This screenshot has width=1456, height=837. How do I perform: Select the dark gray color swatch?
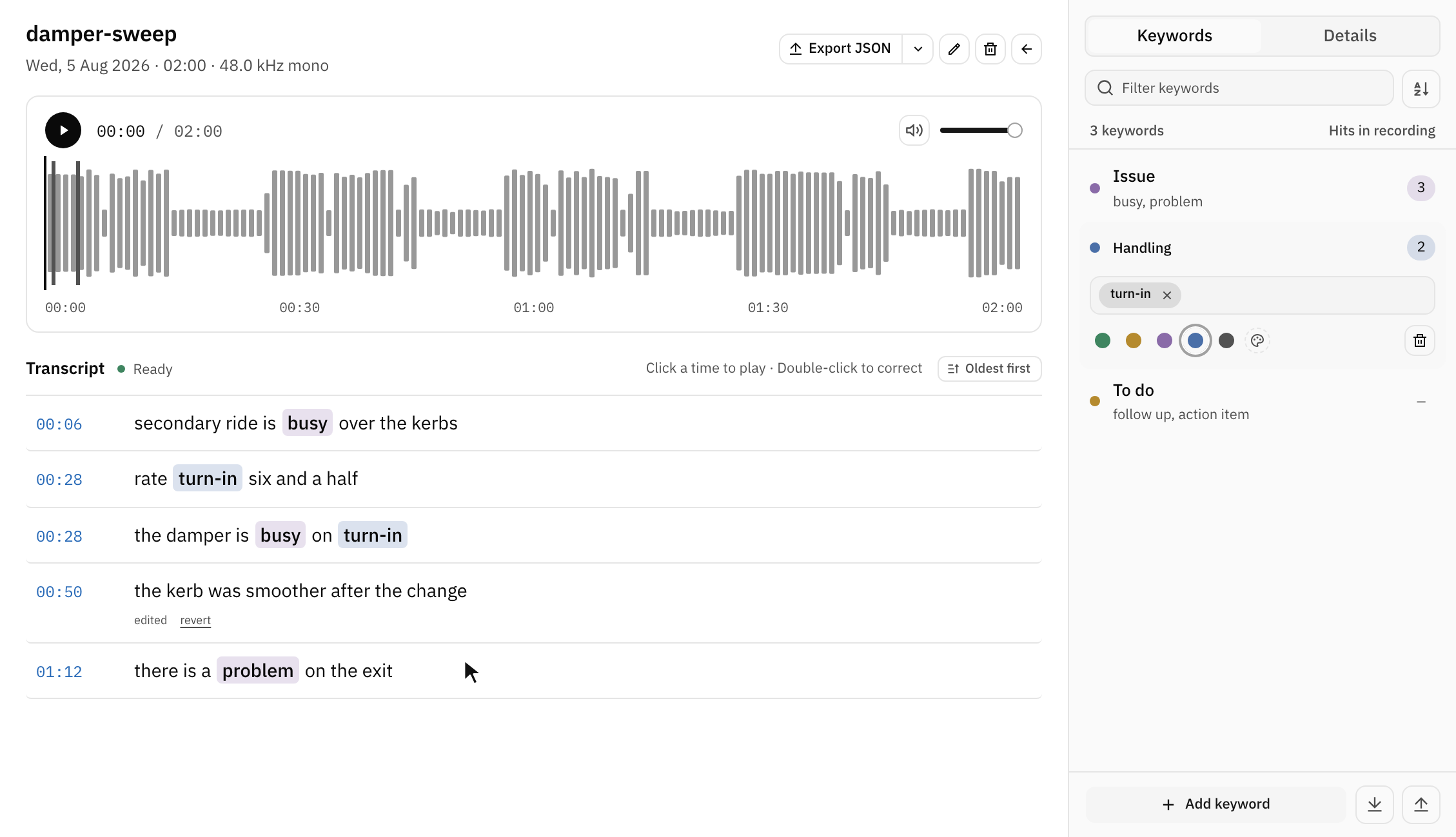pyautogui.click(x=1226, y=340)
